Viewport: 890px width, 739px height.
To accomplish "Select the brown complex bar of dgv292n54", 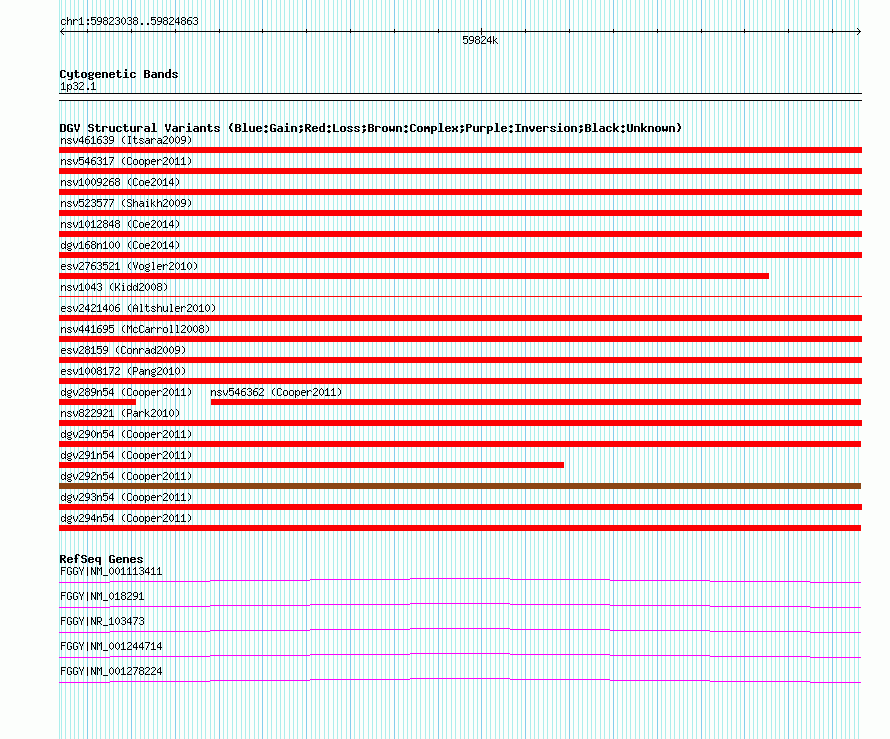I will click(460, 486).
